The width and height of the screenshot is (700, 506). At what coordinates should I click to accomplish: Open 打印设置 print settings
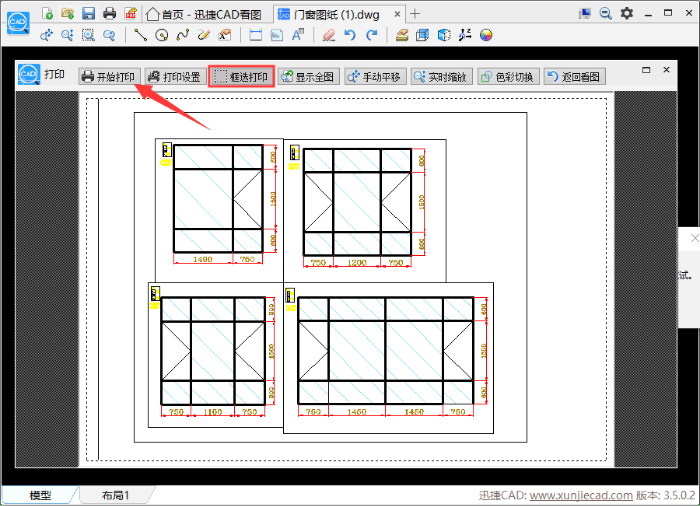point(175,77)
